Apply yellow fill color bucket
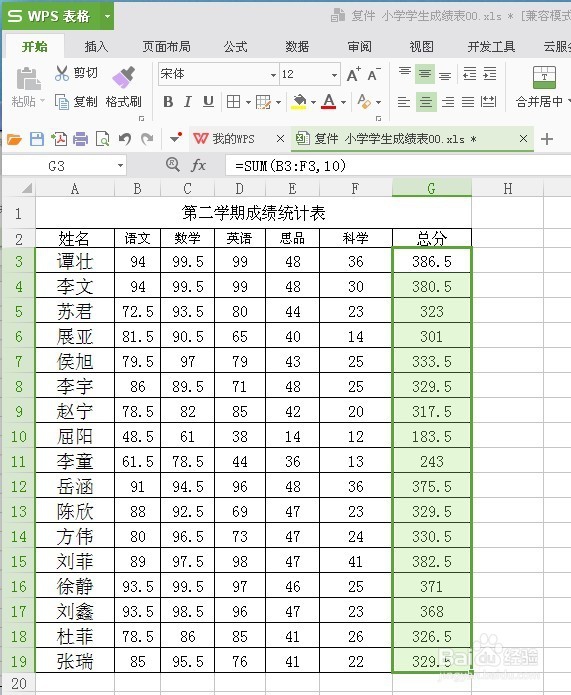This screenshot has width=571, height=695. [x=299, y=102]
